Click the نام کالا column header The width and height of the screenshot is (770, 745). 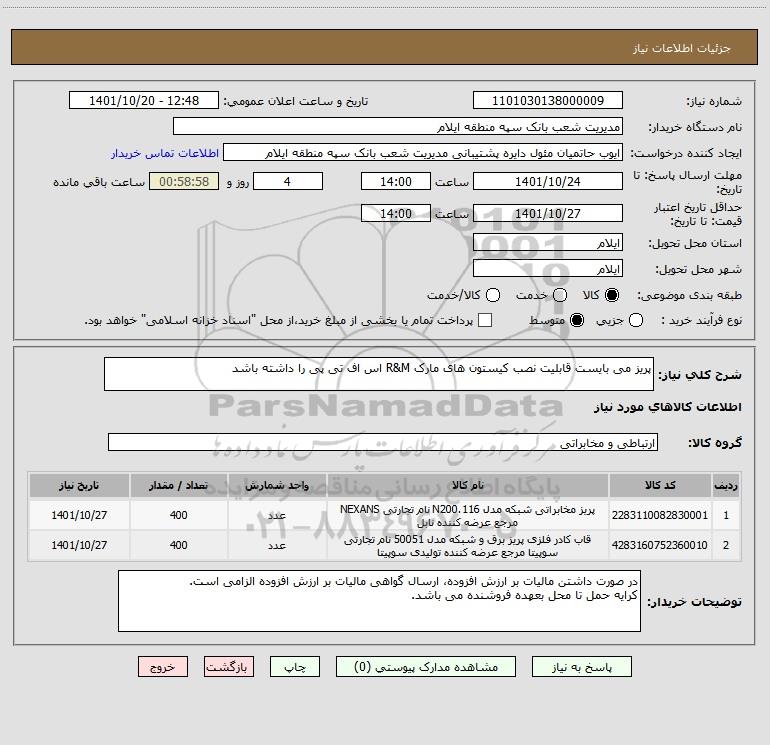[468, 486]
